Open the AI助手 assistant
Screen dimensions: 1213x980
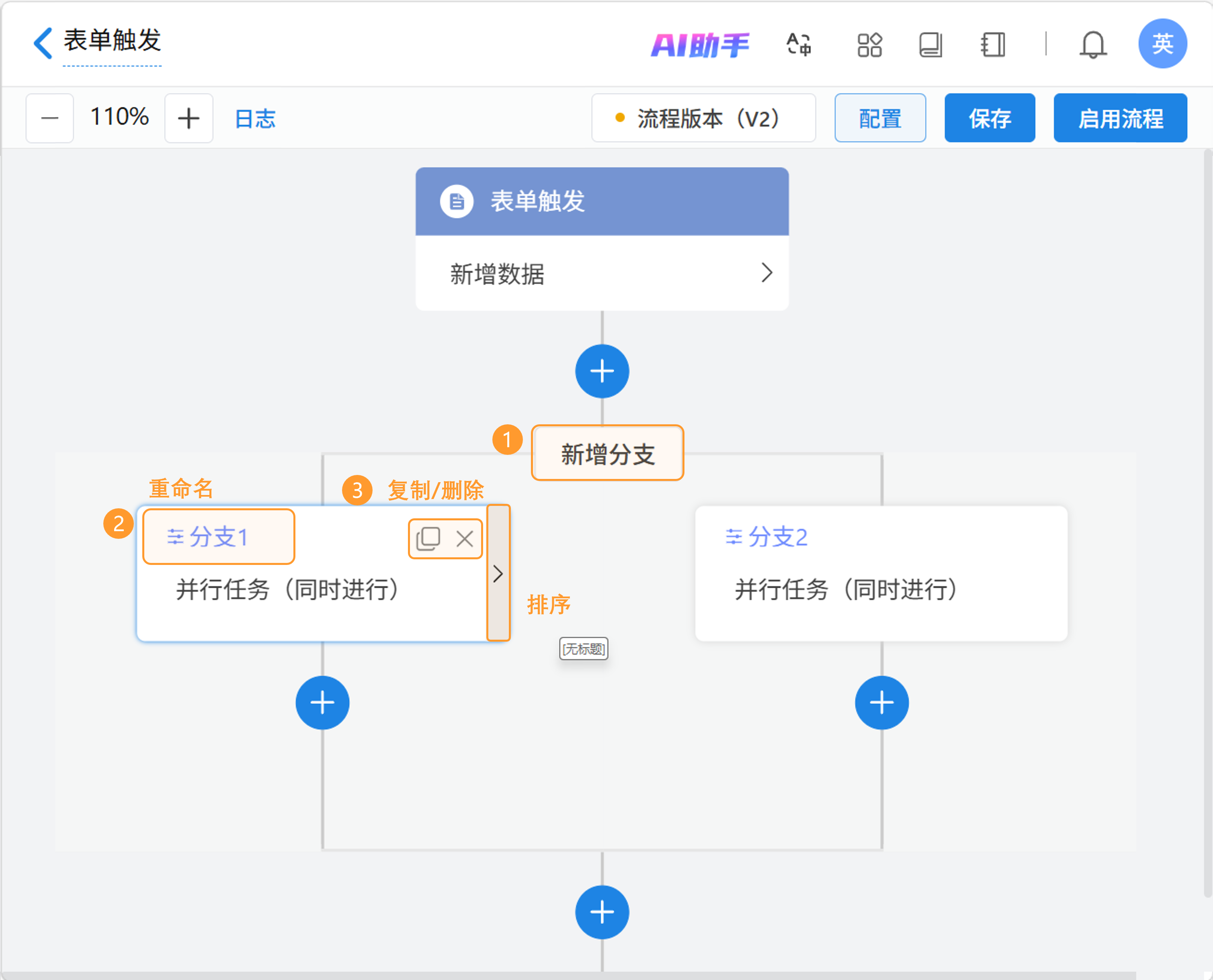tap(700, 45)
